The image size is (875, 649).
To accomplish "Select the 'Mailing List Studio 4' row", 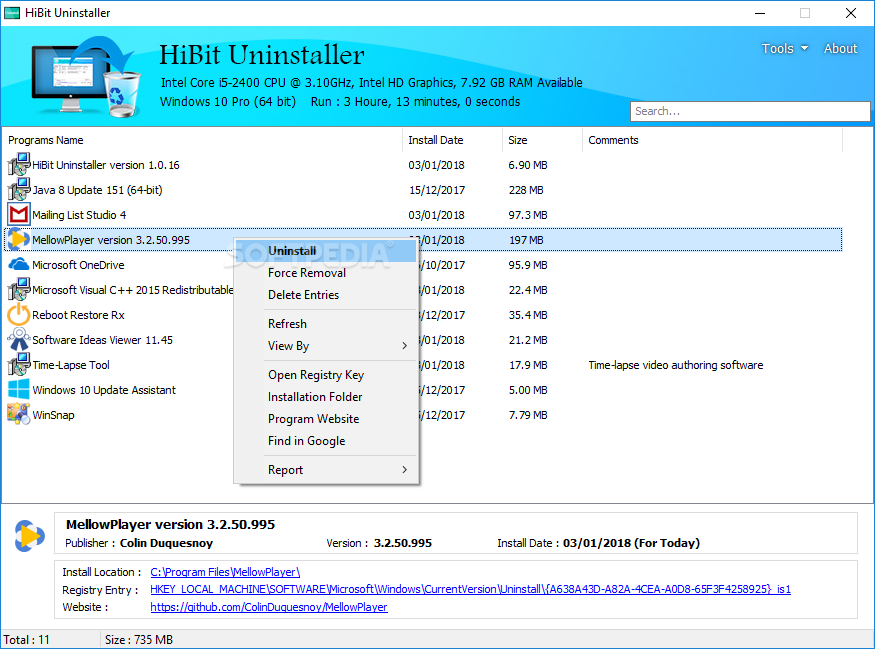I will (423, 215).
